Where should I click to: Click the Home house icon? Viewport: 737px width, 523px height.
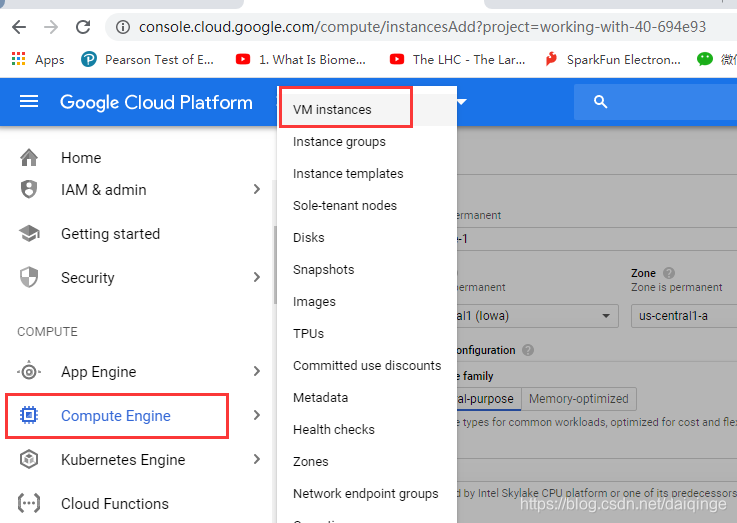tap(29, 157)
